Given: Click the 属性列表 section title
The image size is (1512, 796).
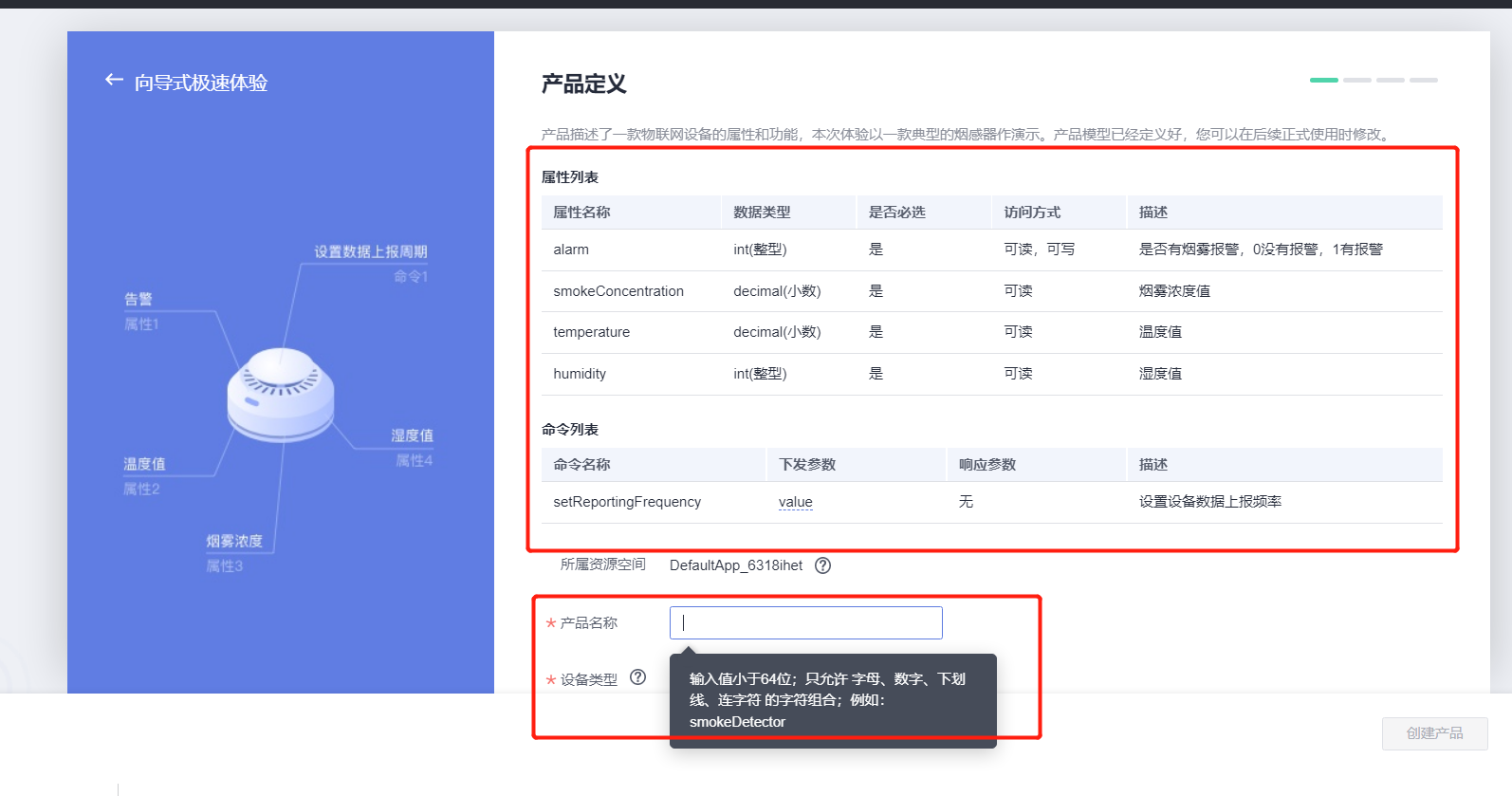Looking at the screenshot, I should pyautogui.click(x=570, y=177).
